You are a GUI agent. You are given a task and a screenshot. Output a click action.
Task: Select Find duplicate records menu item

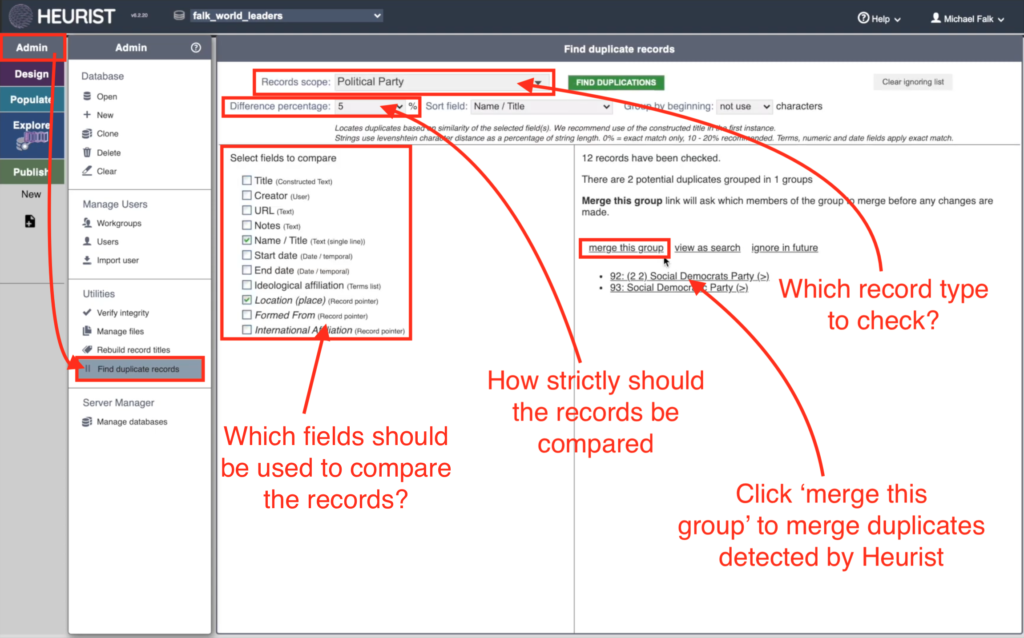[x=139, y=369]
